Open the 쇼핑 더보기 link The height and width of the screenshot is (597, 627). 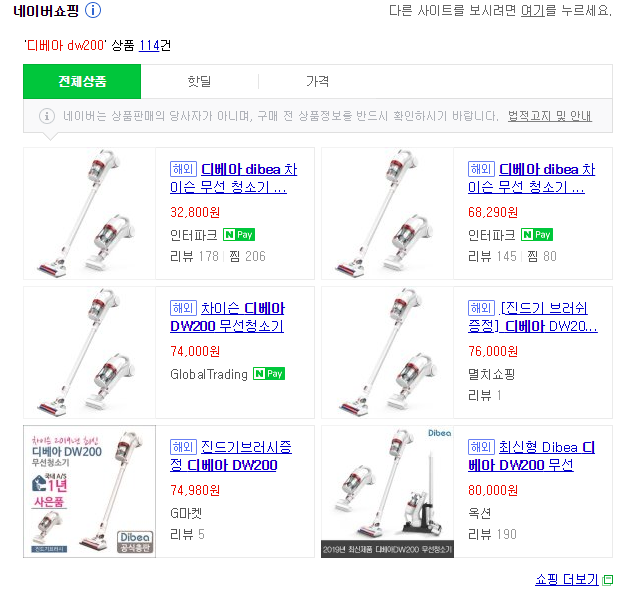tap(567, 579)
